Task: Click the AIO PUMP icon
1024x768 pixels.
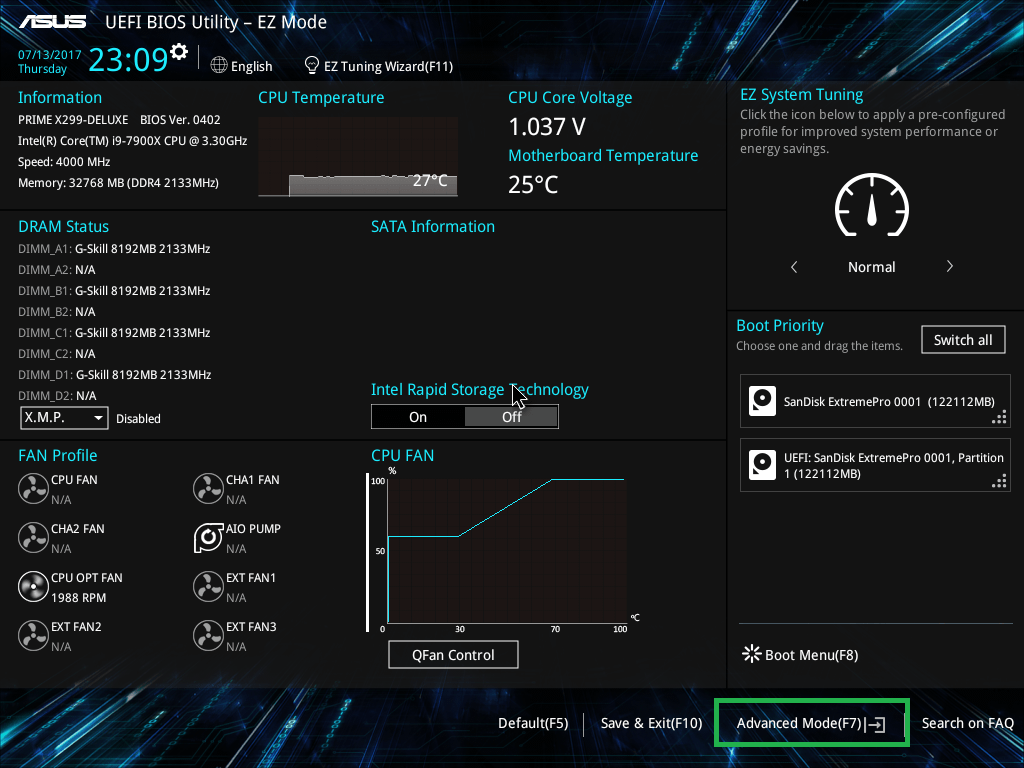Action: 208,537
